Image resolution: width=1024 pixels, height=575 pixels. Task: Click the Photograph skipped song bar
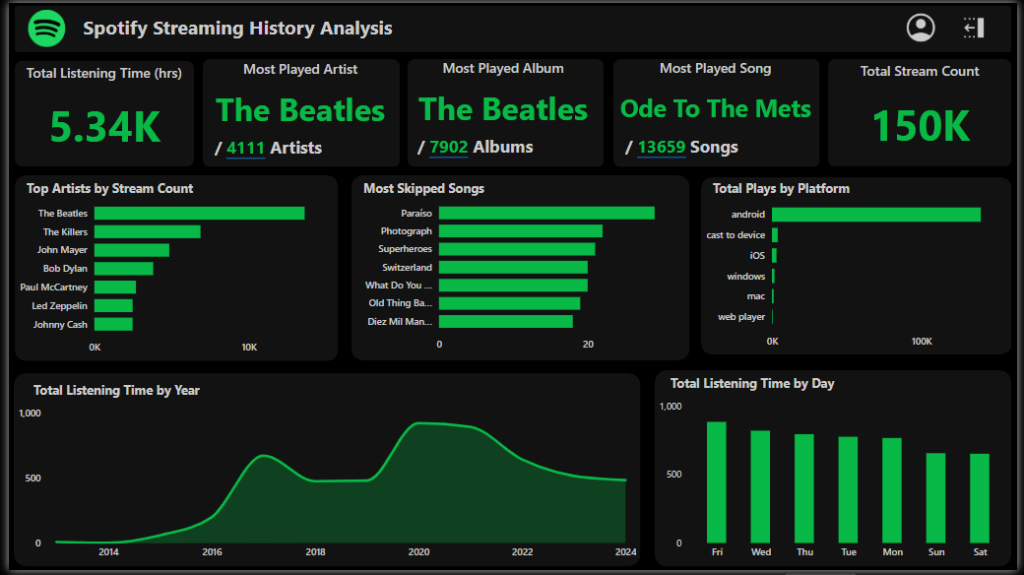pyautogui.click(x=520, y=231)
